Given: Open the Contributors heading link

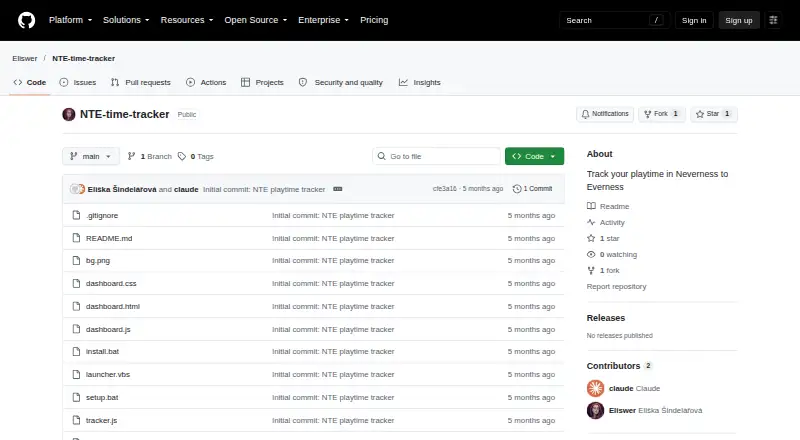Looking at the screenshot, I should click(619, 366).
